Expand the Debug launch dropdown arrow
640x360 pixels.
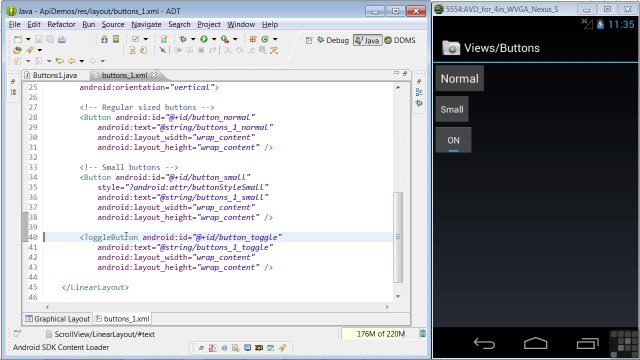[x=193, y=39]
